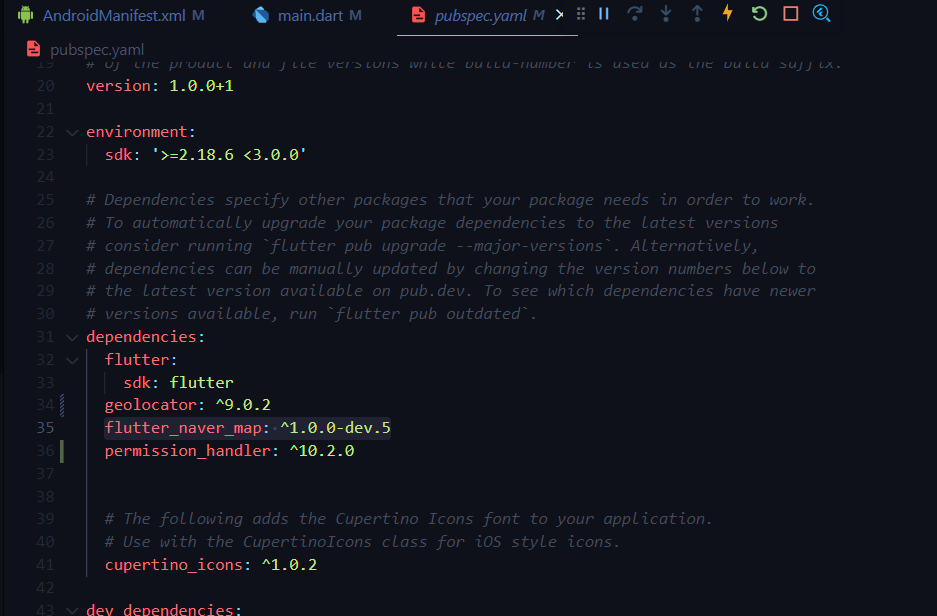Screen dimensions: 937x616
Task: Click the modified gutter marker on line 34
Action: coord(62,405)
